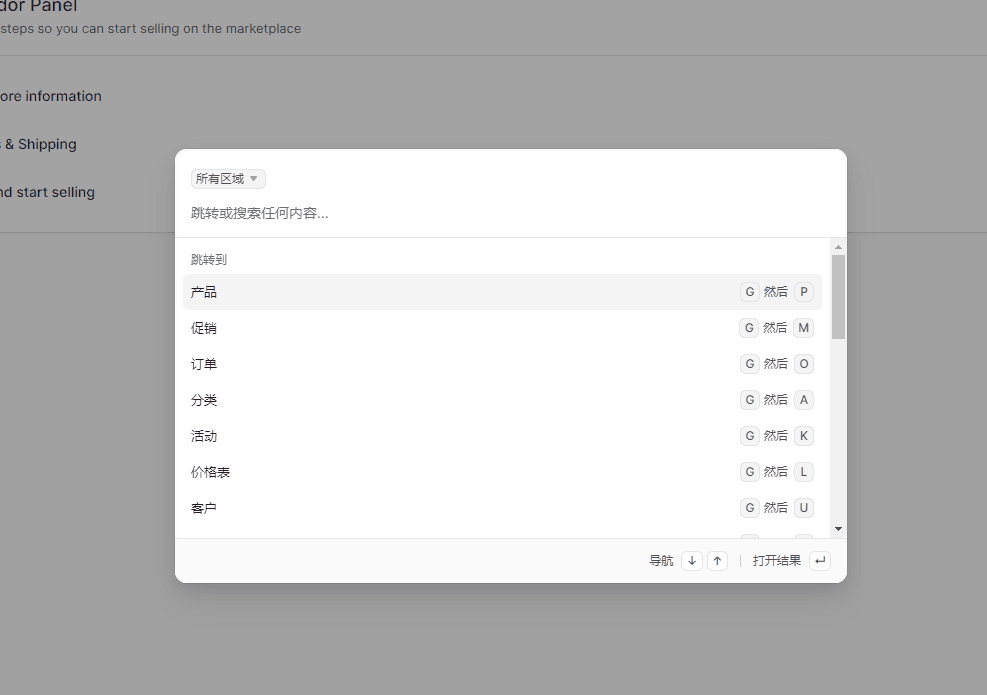The height and width of the screenshot is (695, 987).
Task: Click the scrollbar down arrow in results list
Action: coord(838,529)
